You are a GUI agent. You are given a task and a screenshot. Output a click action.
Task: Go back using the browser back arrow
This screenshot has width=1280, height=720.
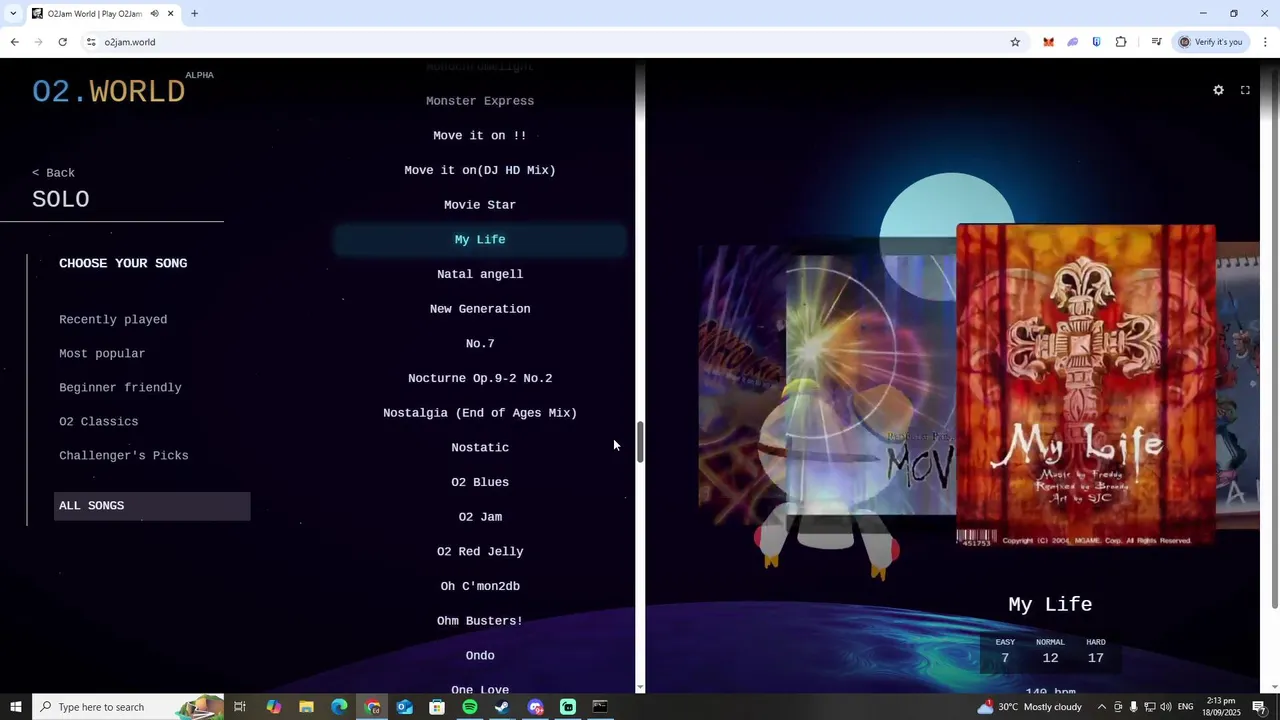14,42
